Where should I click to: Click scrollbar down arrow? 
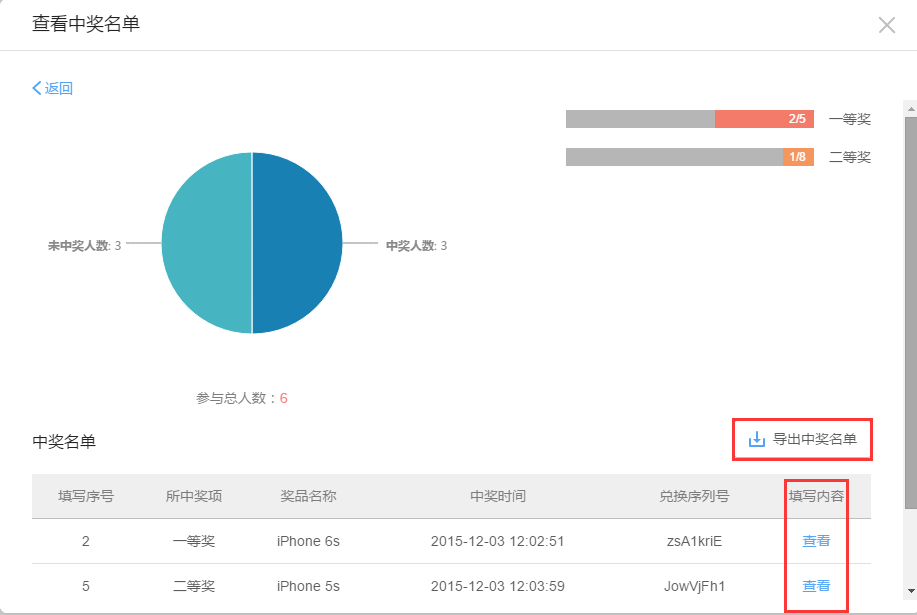[911, 591]
